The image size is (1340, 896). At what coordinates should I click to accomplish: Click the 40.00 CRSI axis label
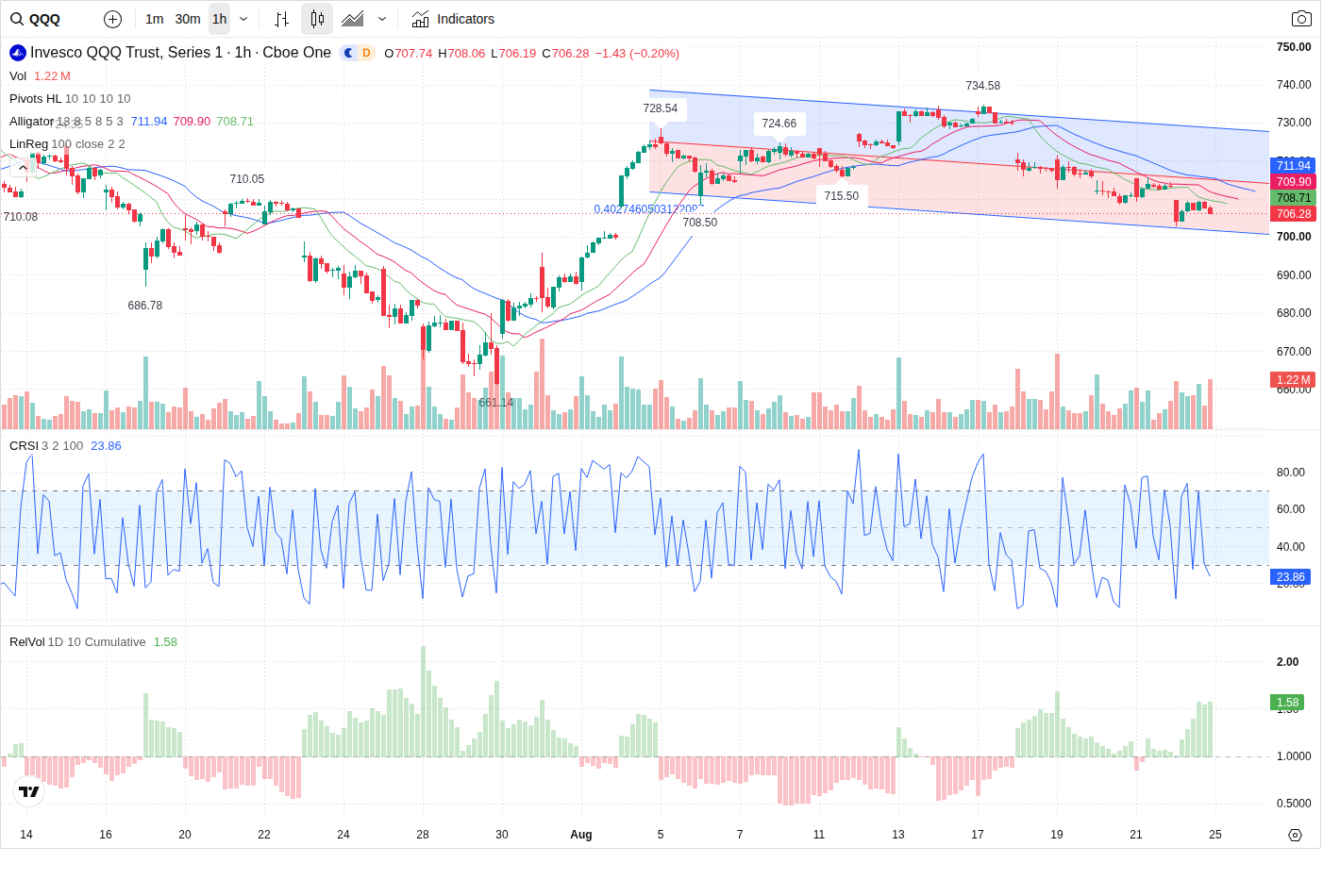(x=1290, y=547)
